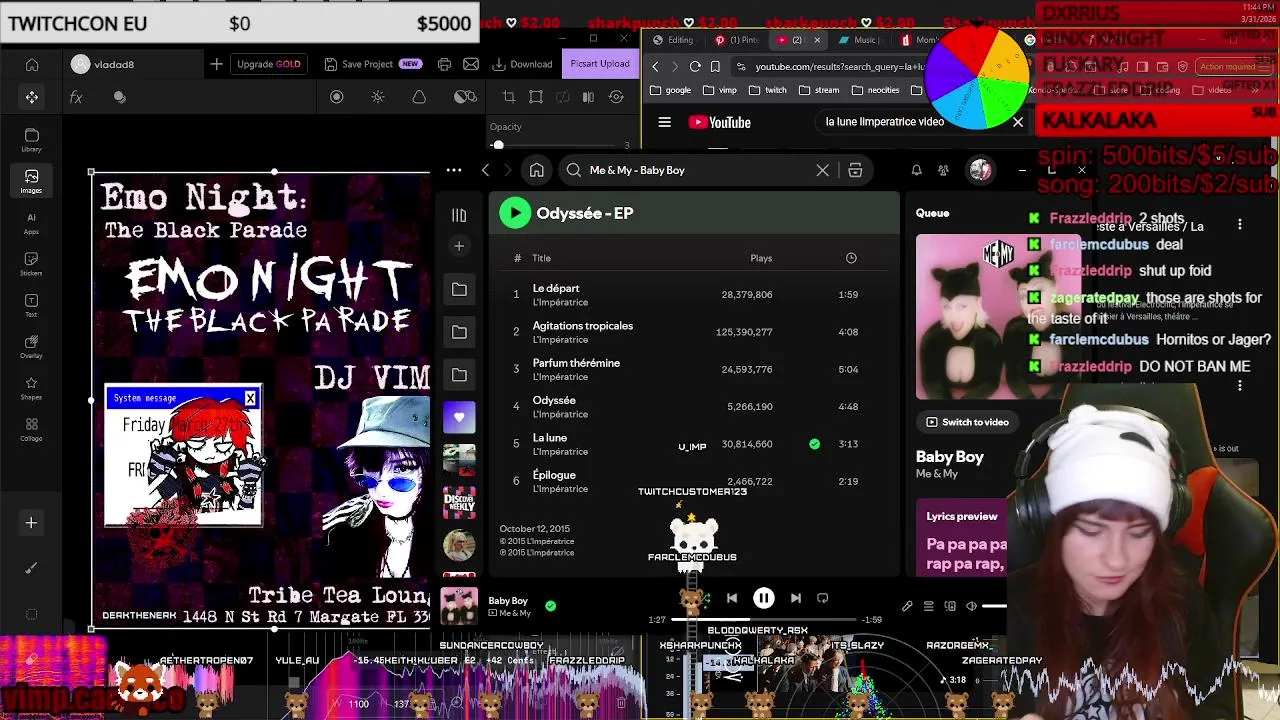Click Spotify home button
Image resolution: width=1280 pixels, height=720 pixels.
click(x=537, y=170)
